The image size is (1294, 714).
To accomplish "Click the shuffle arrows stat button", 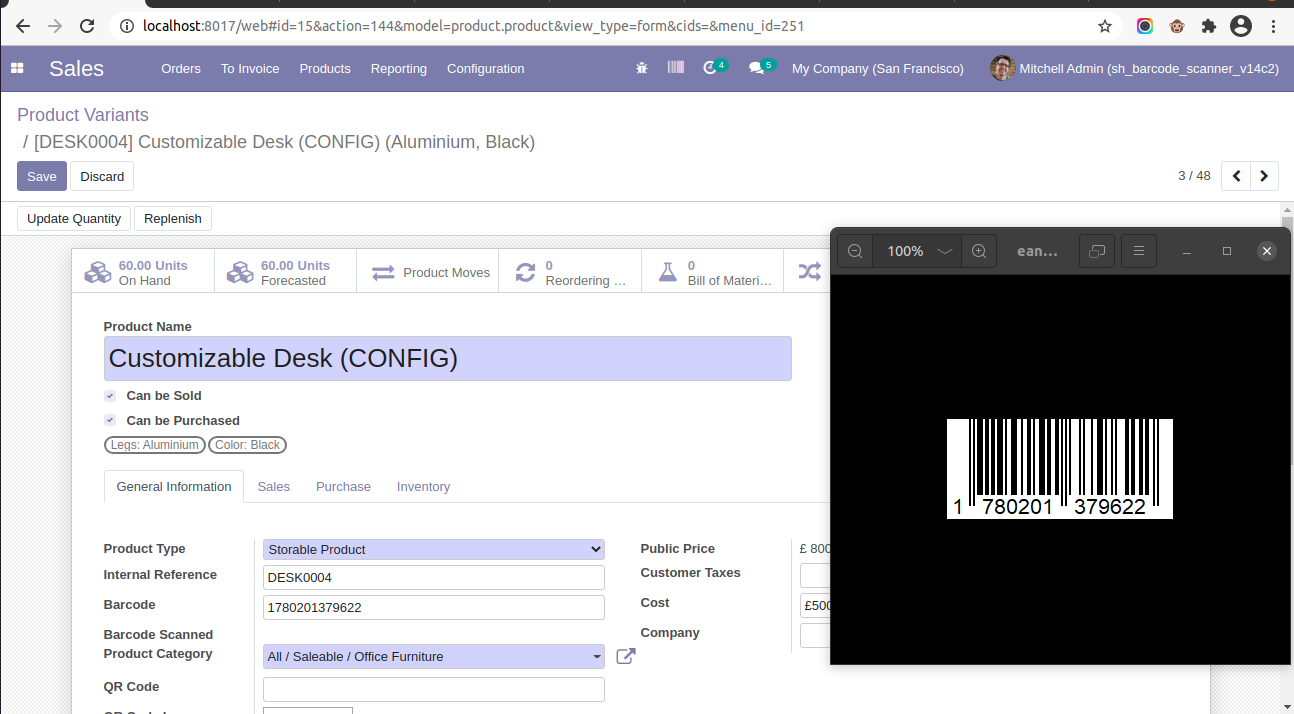I will 808,272.
